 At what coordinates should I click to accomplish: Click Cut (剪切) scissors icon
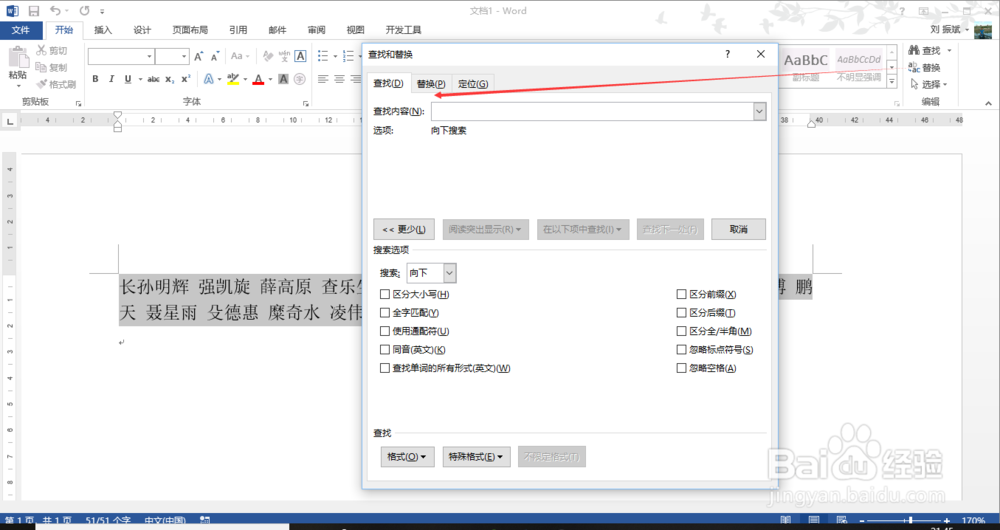tap(41, 50)
